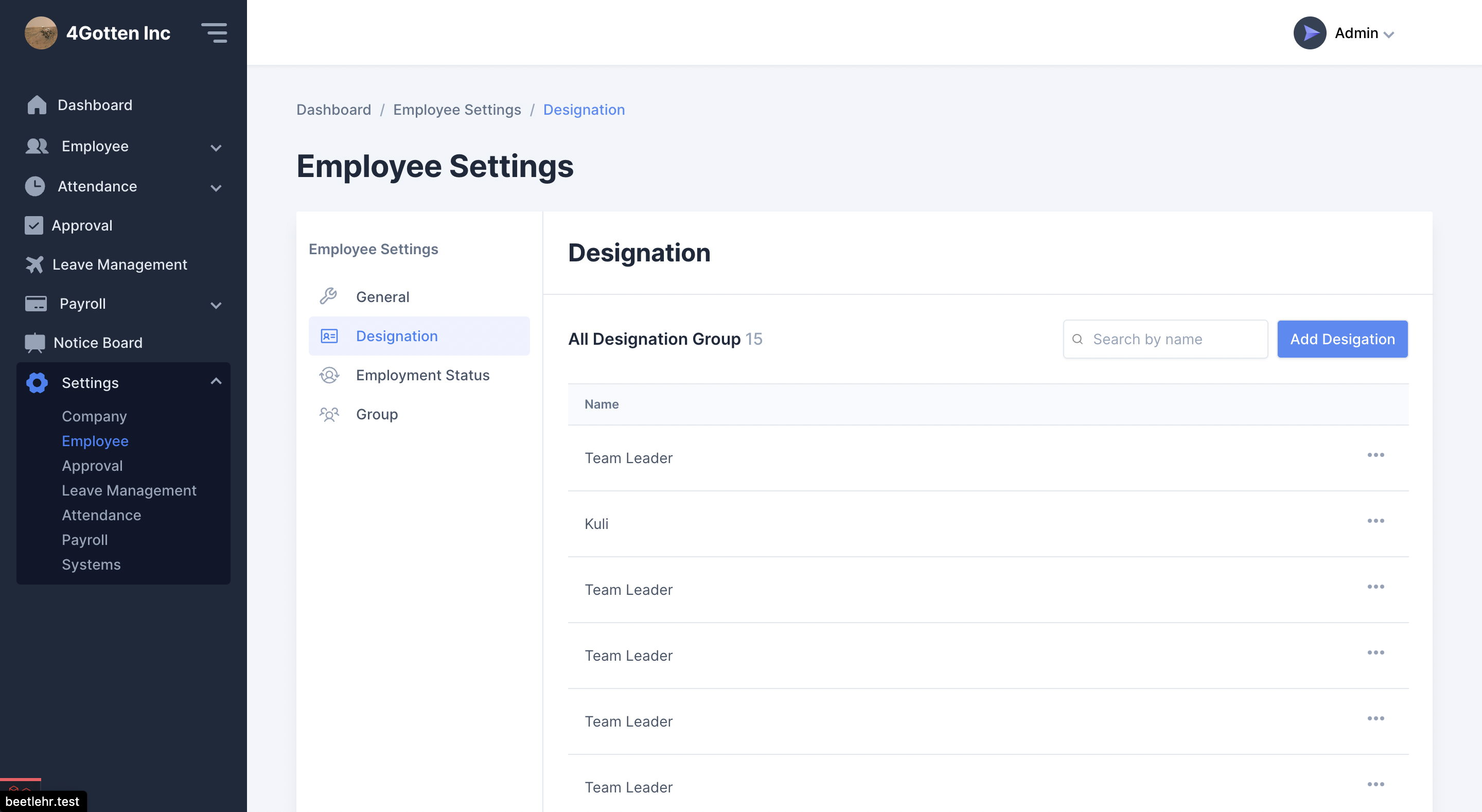Click the Leave Management airplane icon
This screenshot has width=1482, height=812.
pos(34,264)
